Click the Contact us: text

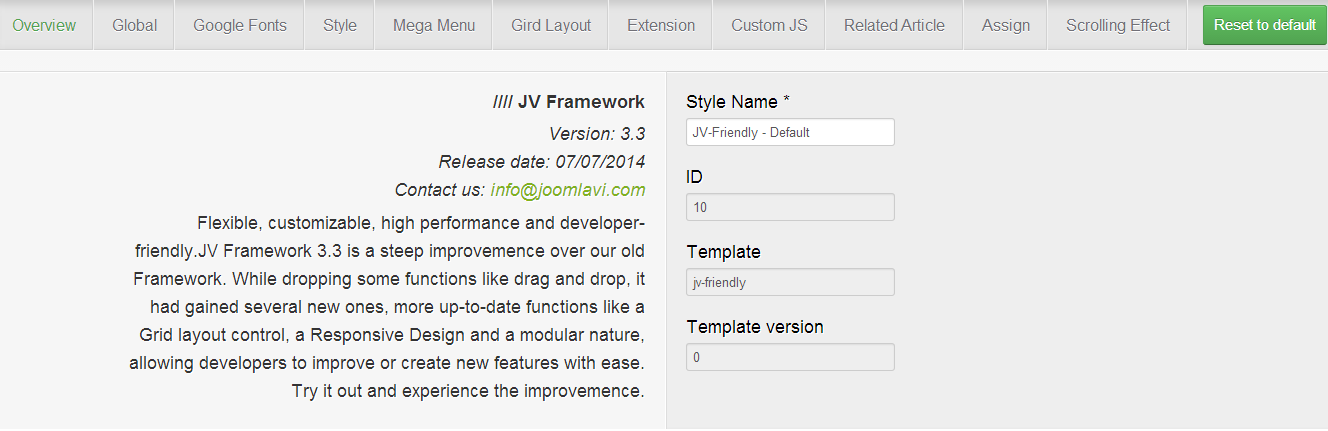coord(440,190)
